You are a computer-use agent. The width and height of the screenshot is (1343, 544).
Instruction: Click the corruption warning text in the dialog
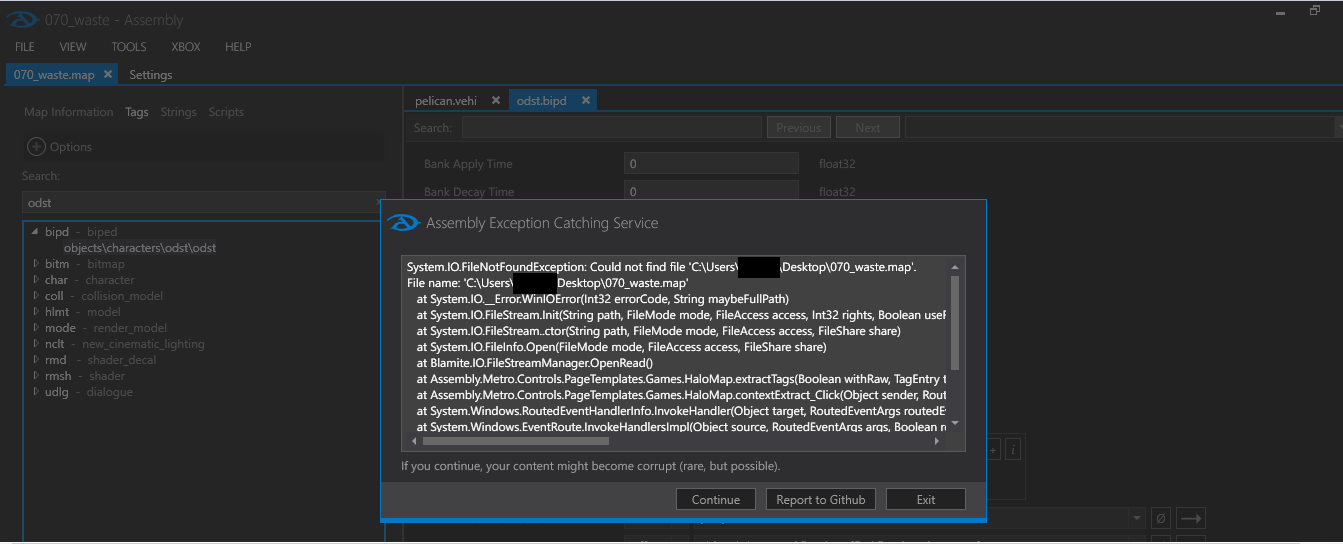coord(590,466)
